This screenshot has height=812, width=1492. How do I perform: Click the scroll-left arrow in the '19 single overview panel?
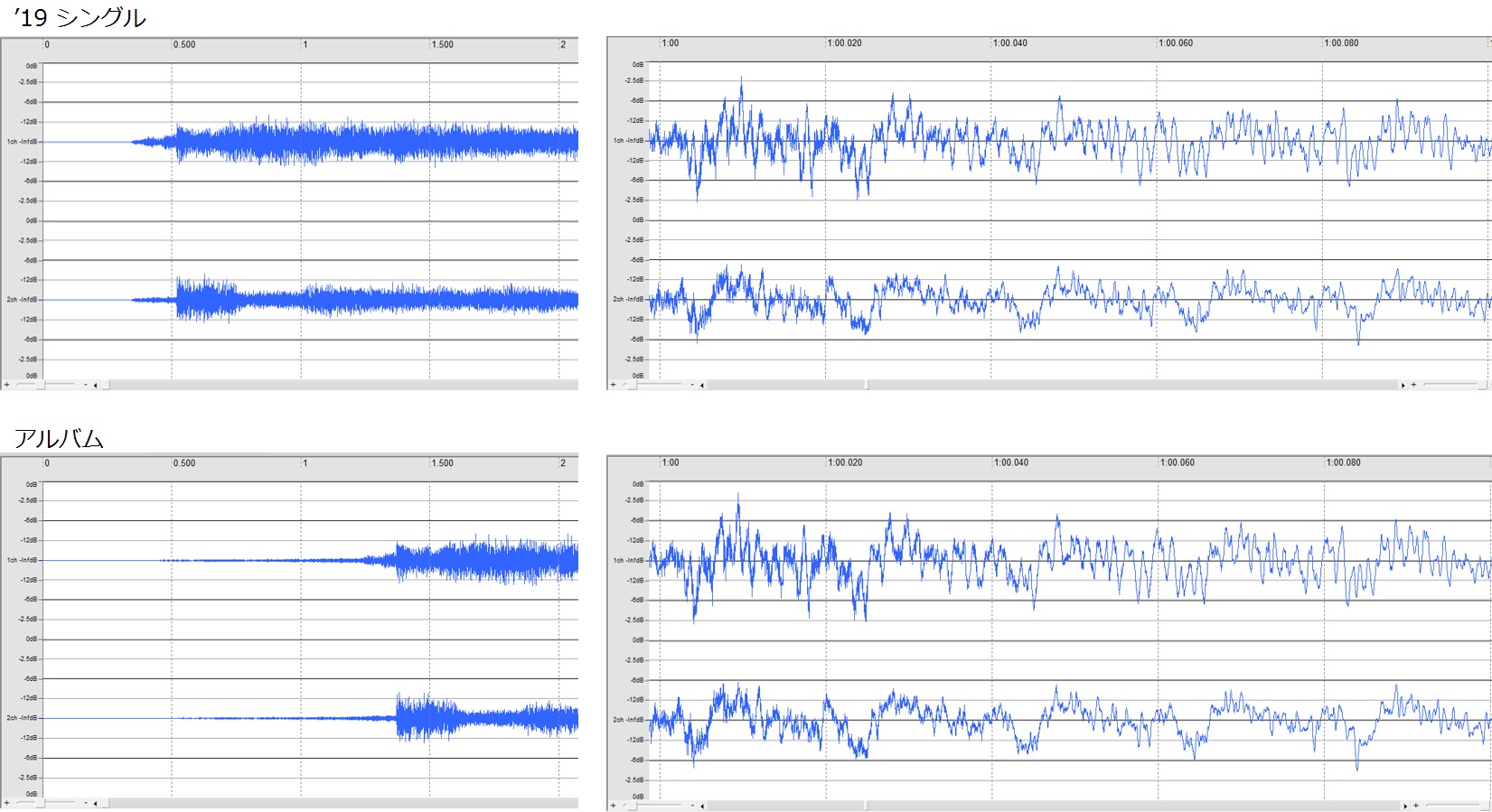pos(95,386)
